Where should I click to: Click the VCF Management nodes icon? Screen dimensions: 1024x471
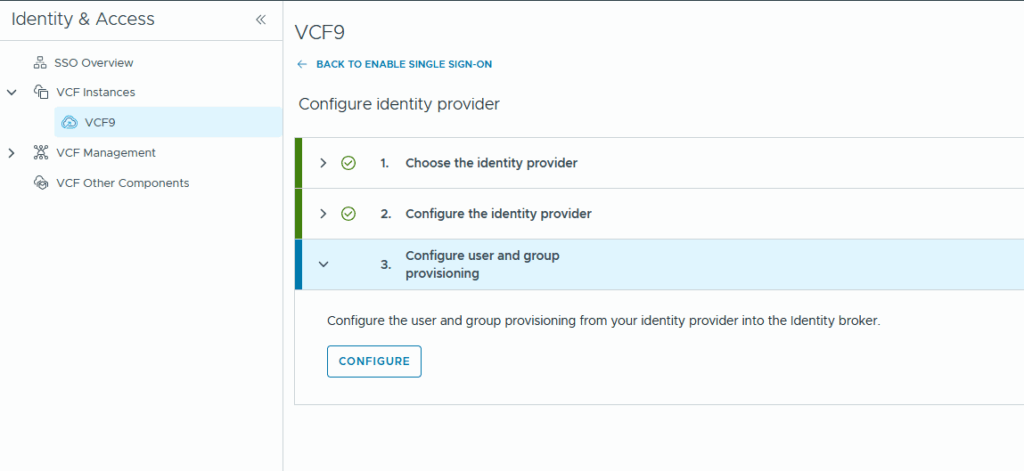(x=41, y=153)
